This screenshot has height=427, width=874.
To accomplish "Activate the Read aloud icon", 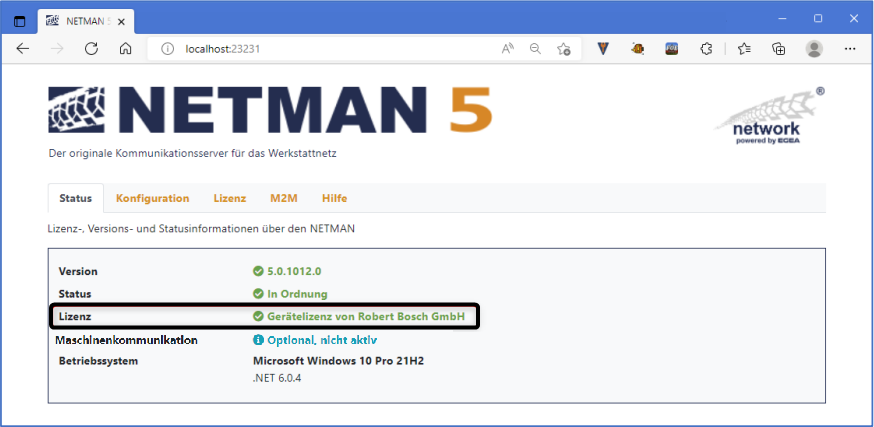I will click(508, 49).
